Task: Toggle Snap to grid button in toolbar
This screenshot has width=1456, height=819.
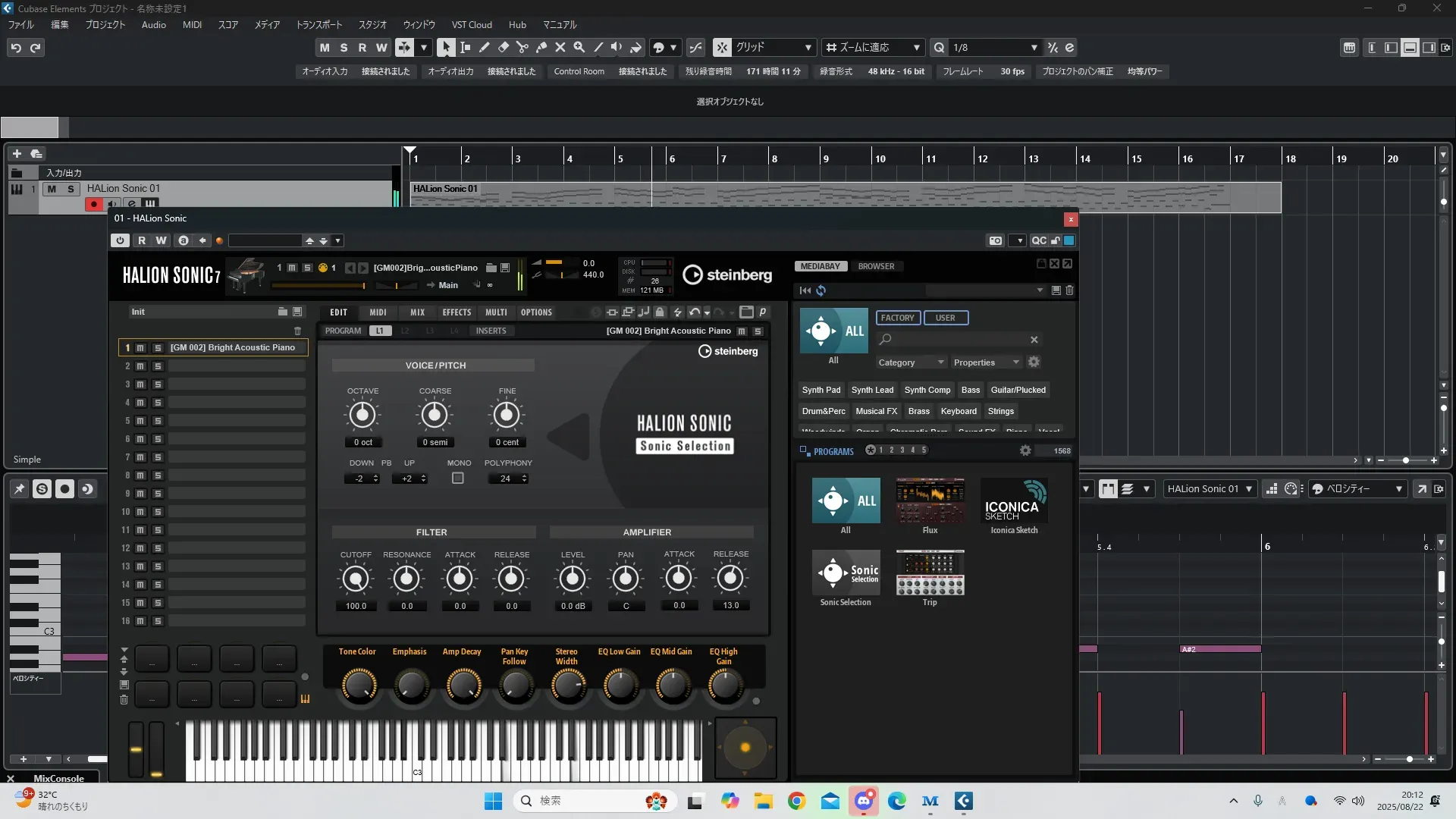Action: pyautogui.click(x=721, y=47)
